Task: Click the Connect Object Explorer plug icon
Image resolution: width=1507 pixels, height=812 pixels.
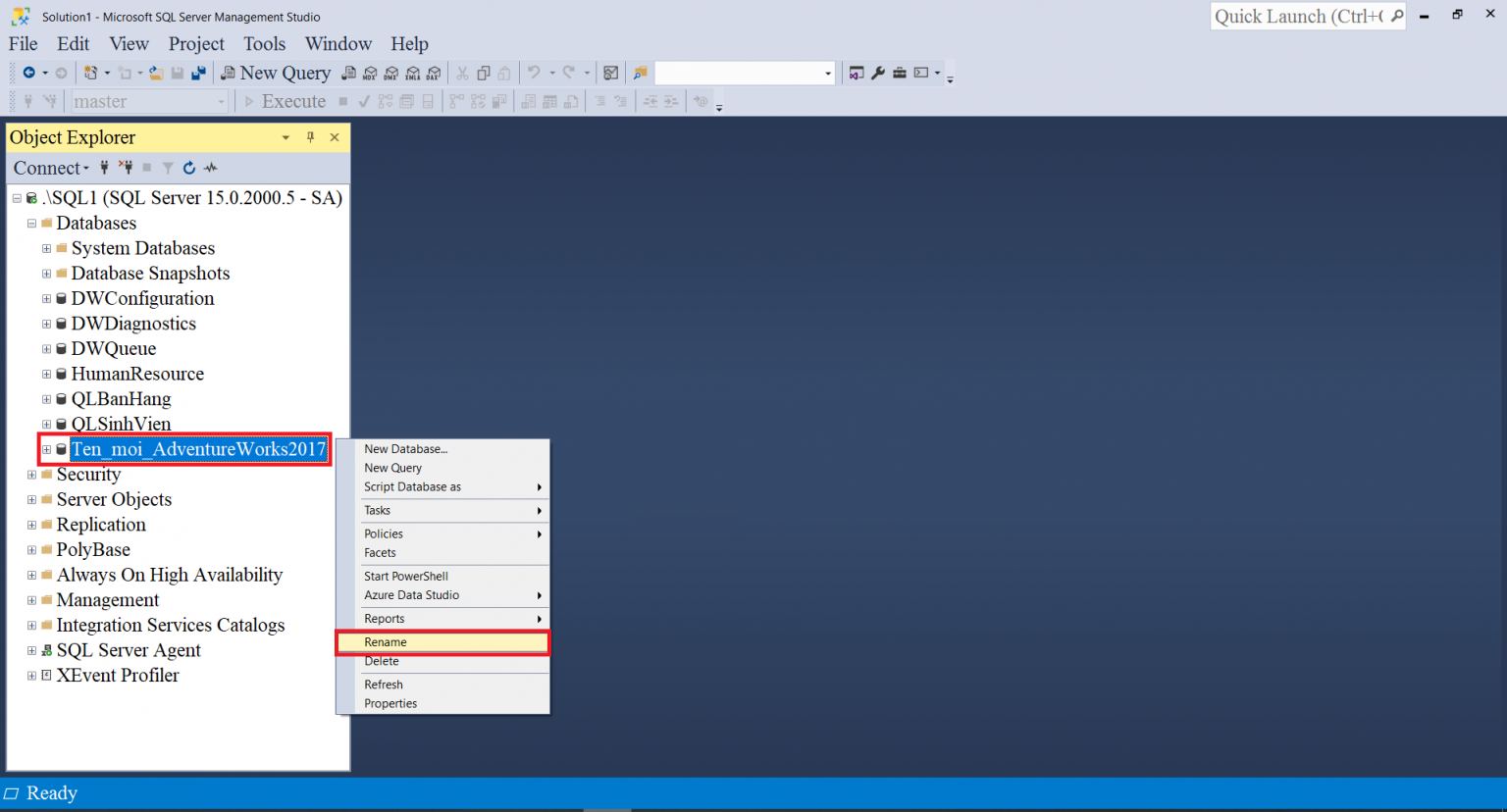Action: [x=105, y=168]
